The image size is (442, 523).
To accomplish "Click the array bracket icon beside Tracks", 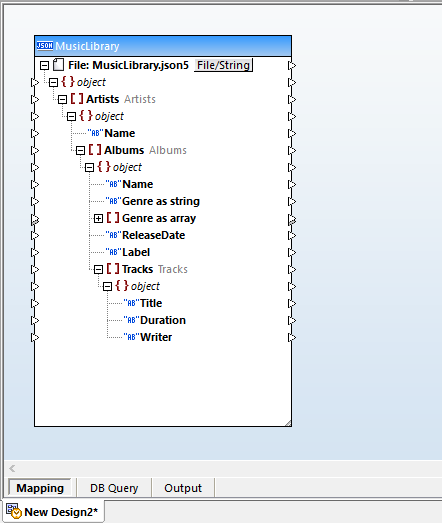I will click(113, 269).
